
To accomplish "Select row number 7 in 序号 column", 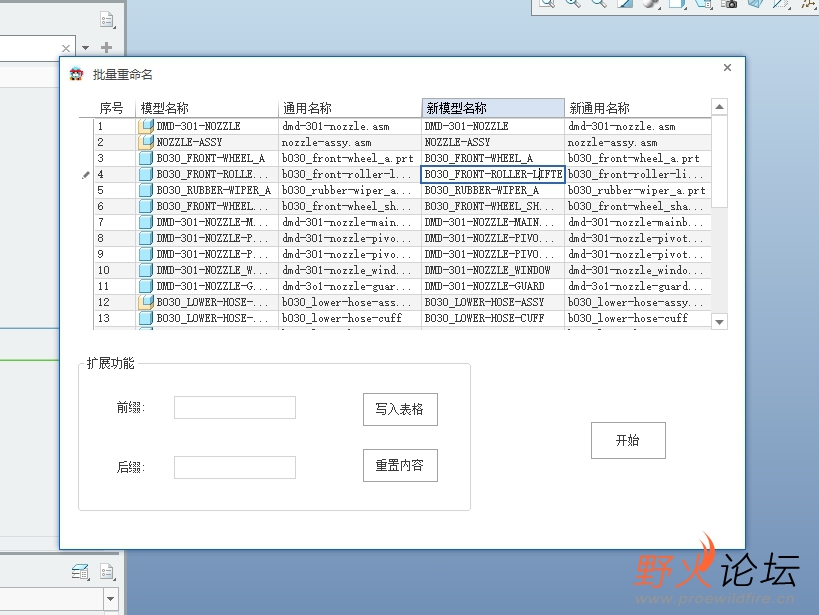I will pyautogui.click(x=115, y=222).
